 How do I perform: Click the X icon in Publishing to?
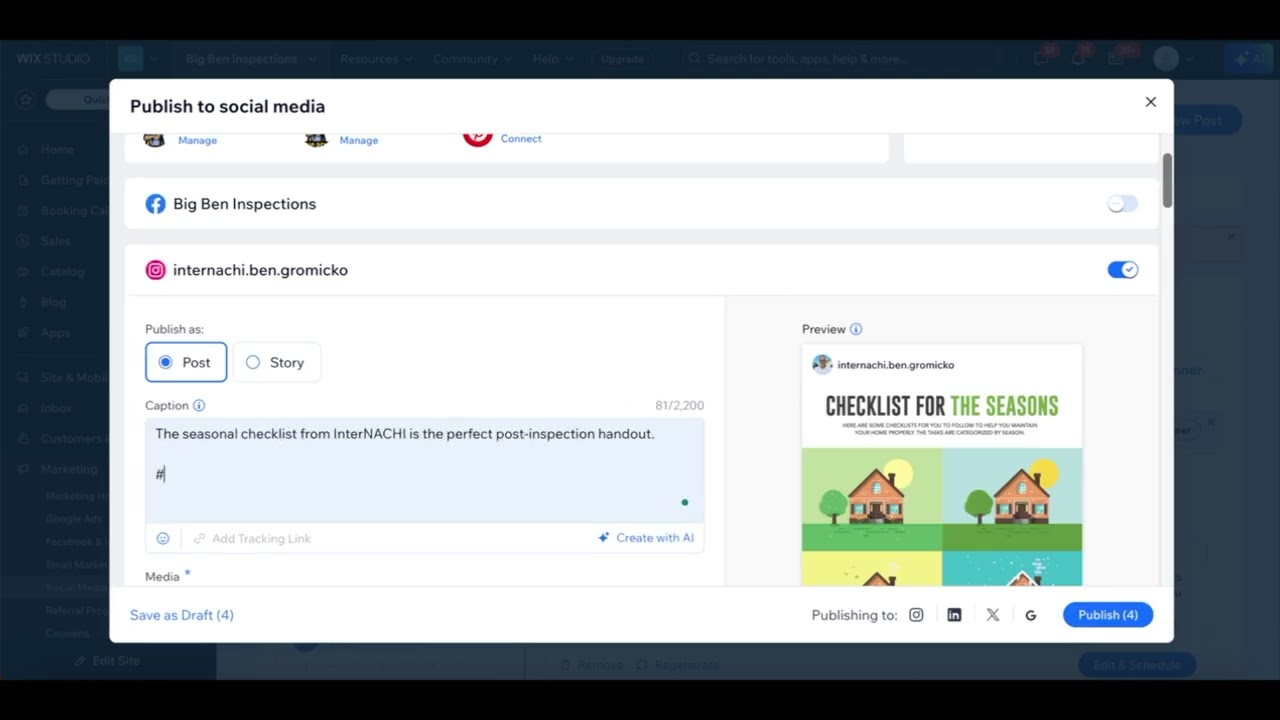tap(993, 615)
